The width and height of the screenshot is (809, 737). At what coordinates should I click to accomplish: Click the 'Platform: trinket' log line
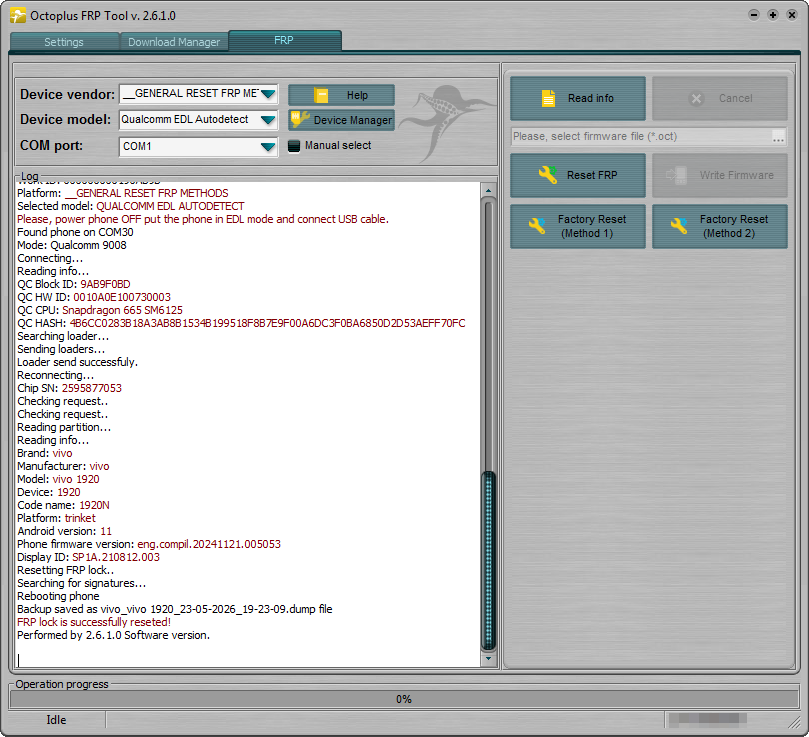tap(56, 518)
